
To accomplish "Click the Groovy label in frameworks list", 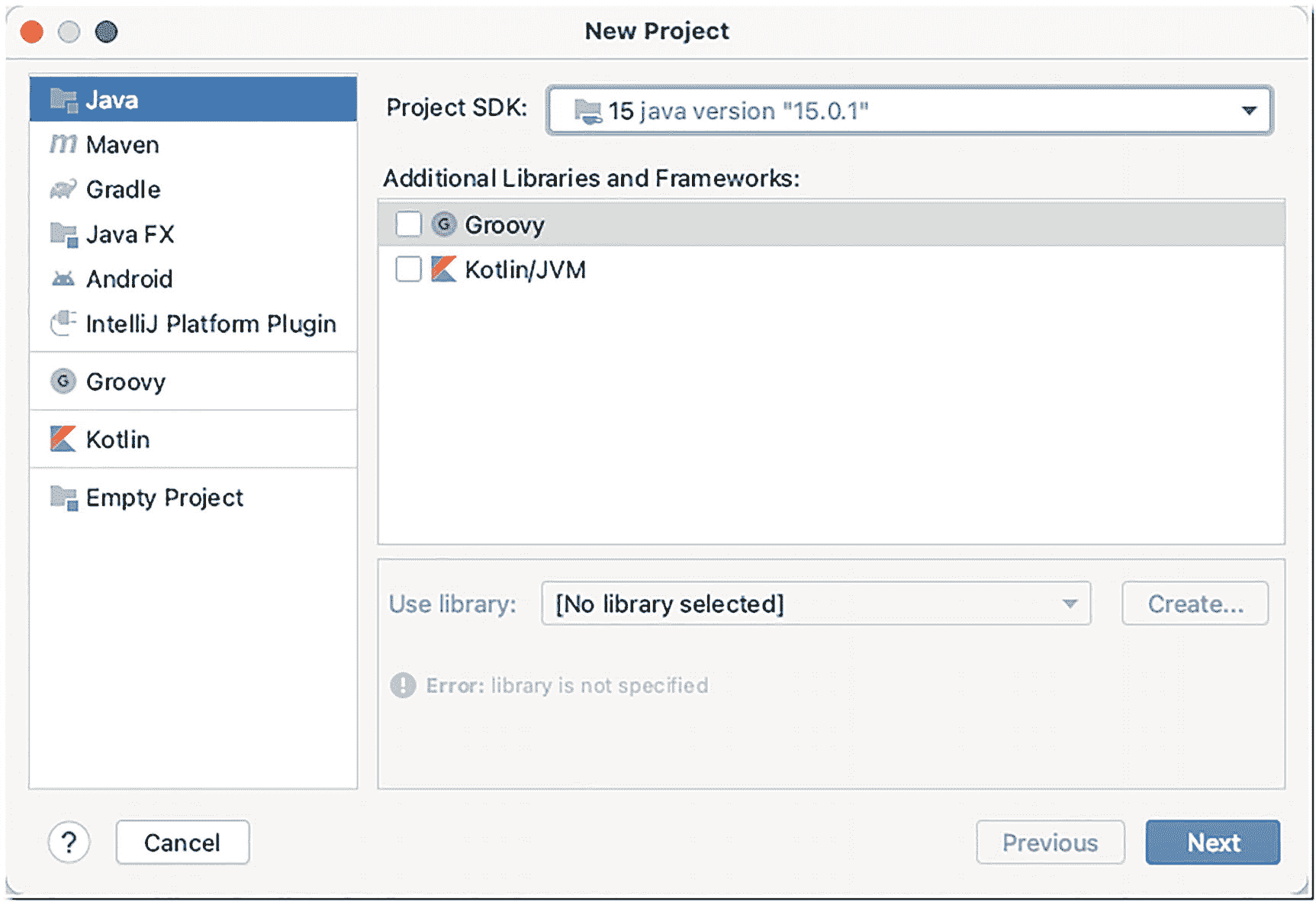I will click(x=505, y=225).
